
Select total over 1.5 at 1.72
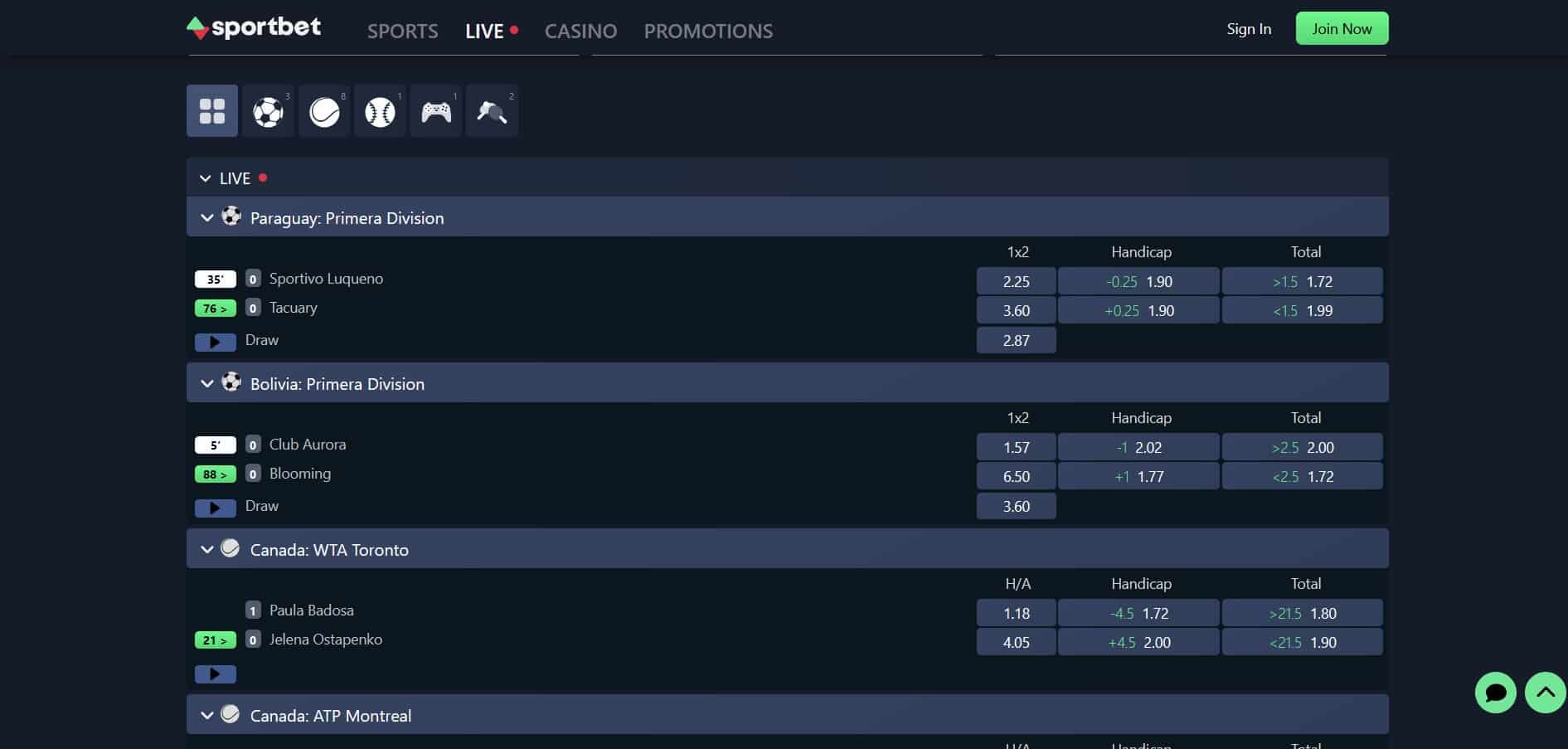click(1303, 281)
